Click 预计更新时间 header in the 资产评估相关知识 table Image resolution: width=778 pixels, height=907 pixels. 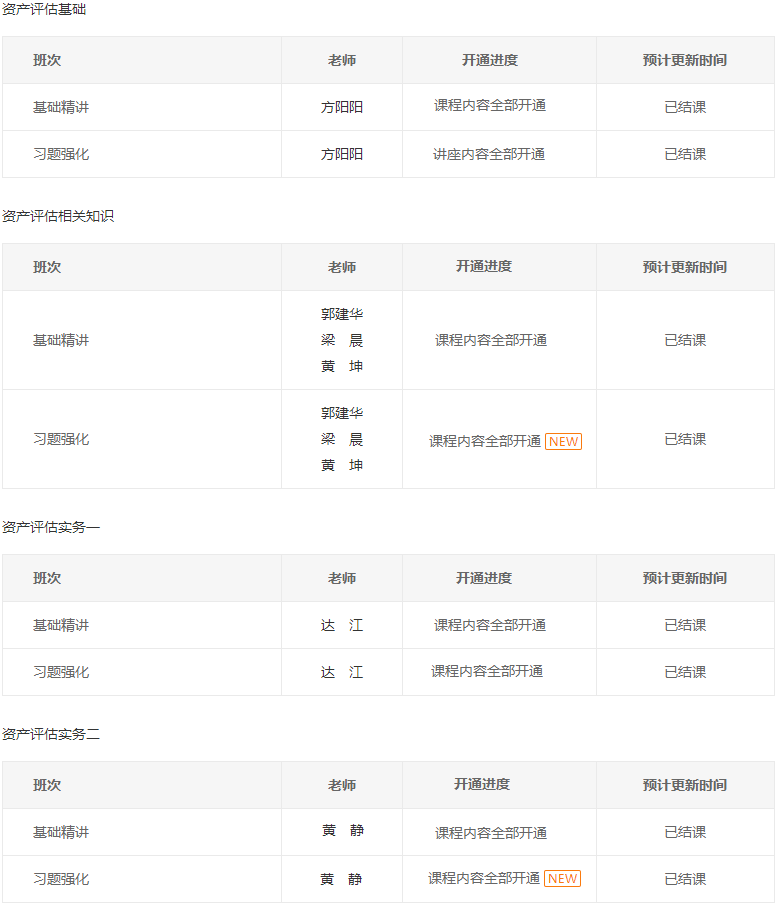[x=685, y=267]
